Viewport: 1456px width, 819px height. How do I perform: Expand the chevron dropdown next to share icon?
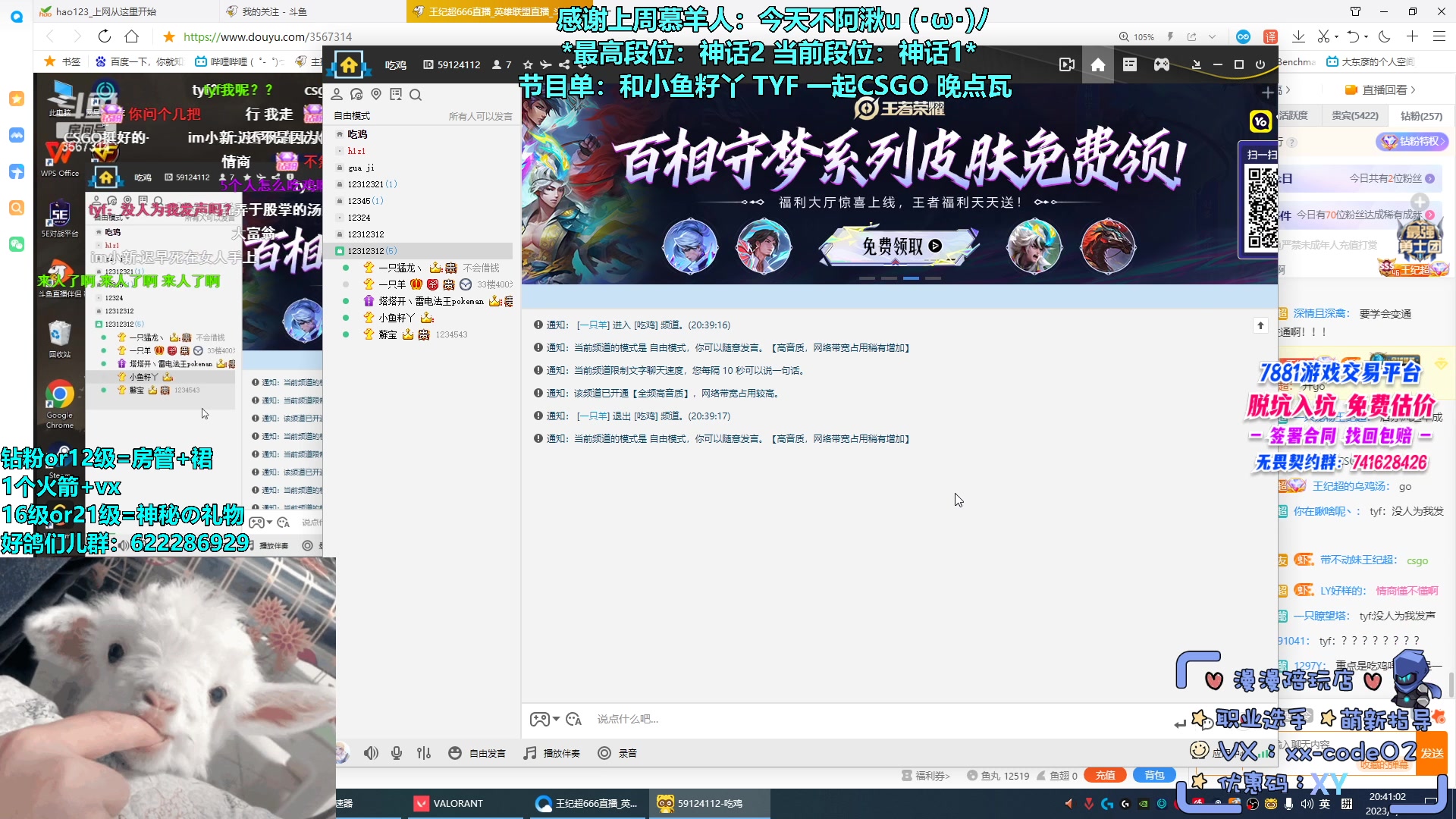[1212, 36]
